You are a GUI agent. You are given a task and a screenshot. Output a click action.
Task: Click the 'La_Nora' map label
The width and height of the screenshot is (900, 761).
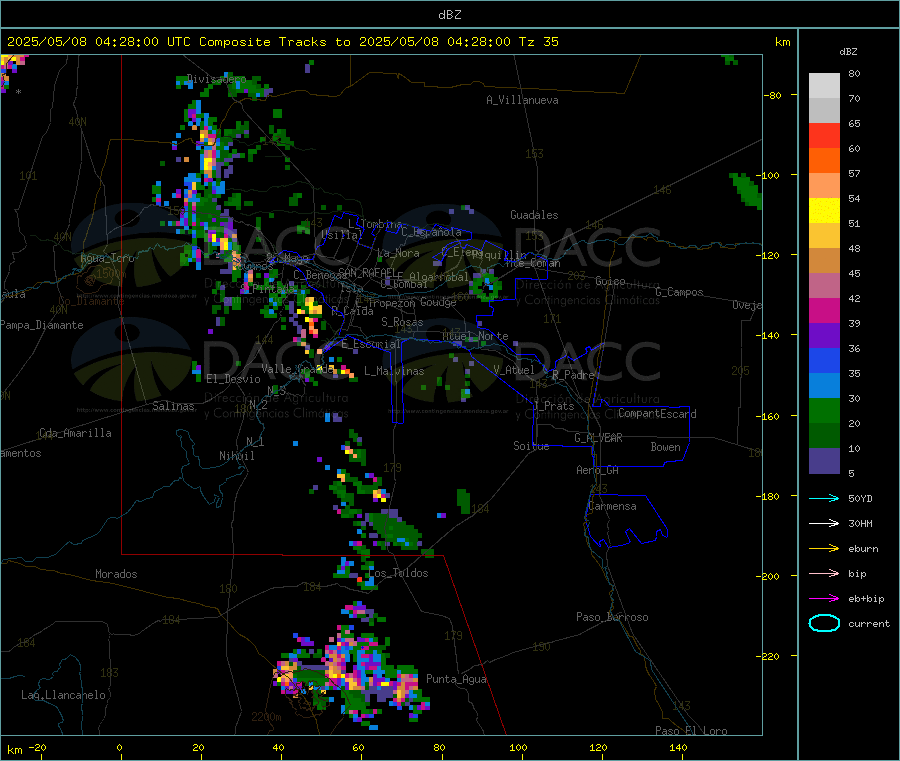(398, 253)
